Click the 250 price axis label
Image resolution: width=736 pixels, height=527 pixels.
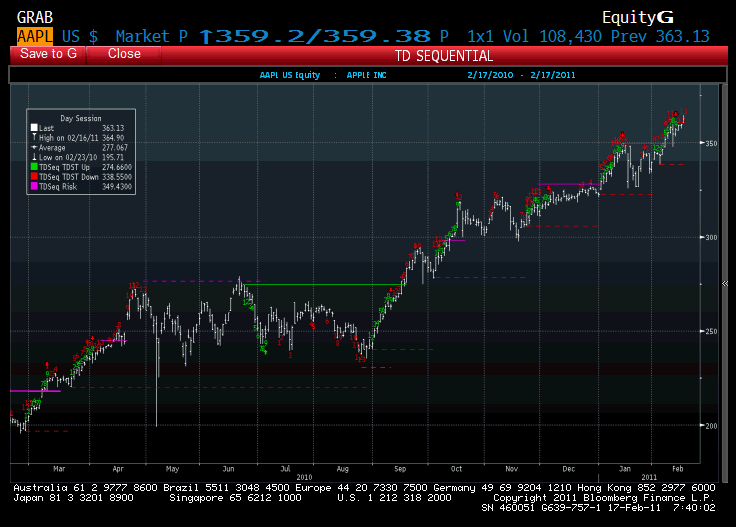(x=711, y=331)
